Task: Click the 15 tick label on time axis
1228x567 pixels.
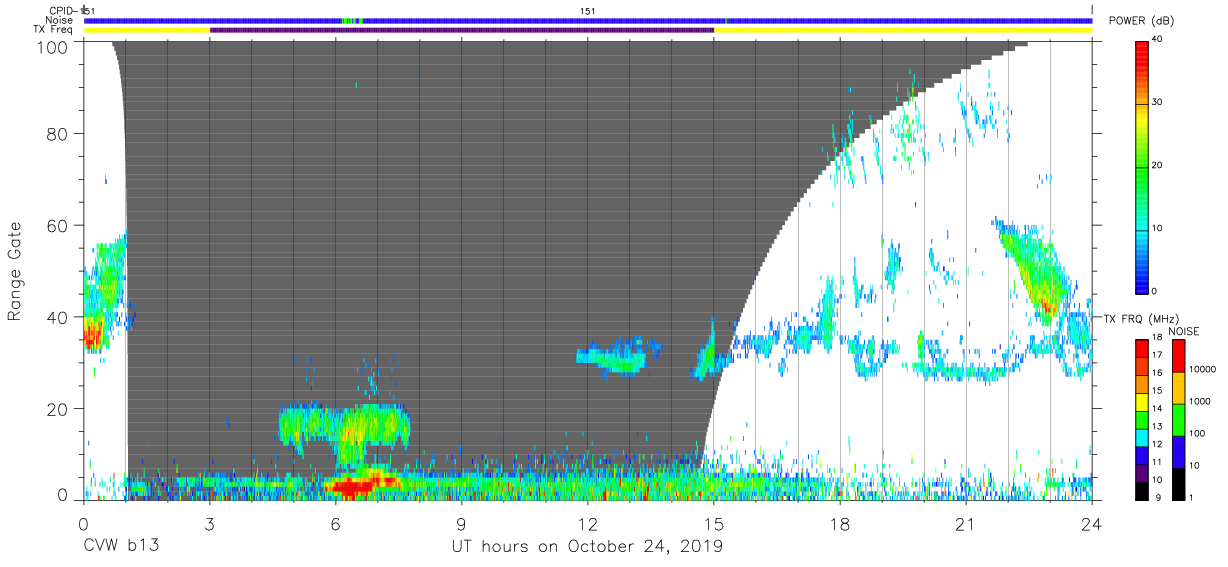Action: coord(713,524)
